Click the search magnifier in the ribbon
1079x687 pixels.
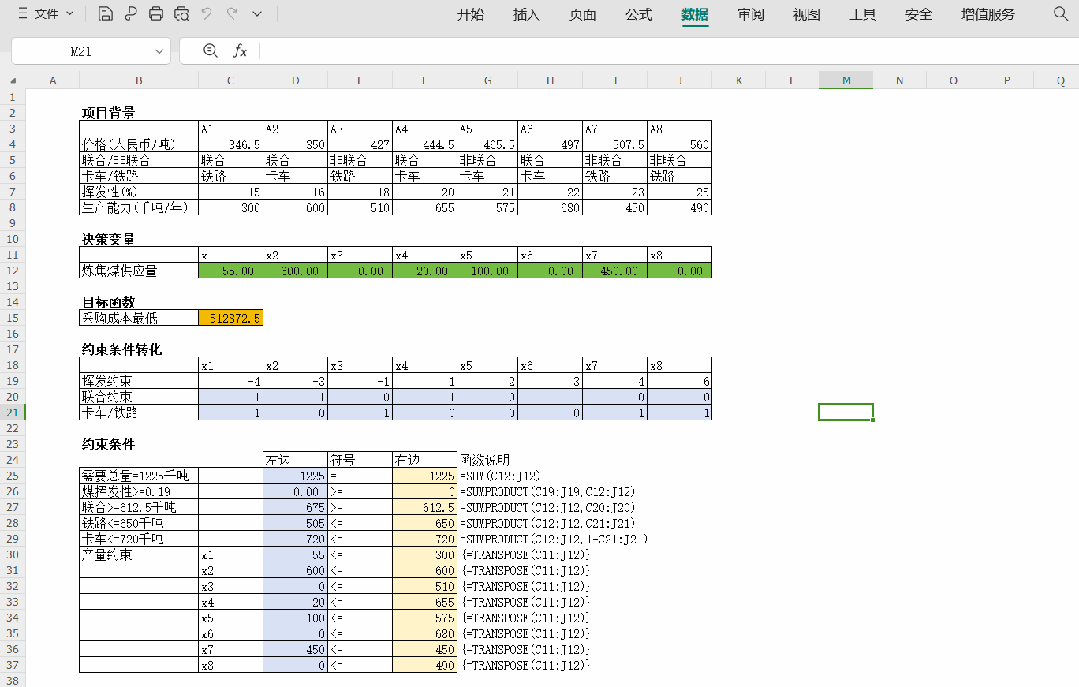point(1060,14)
